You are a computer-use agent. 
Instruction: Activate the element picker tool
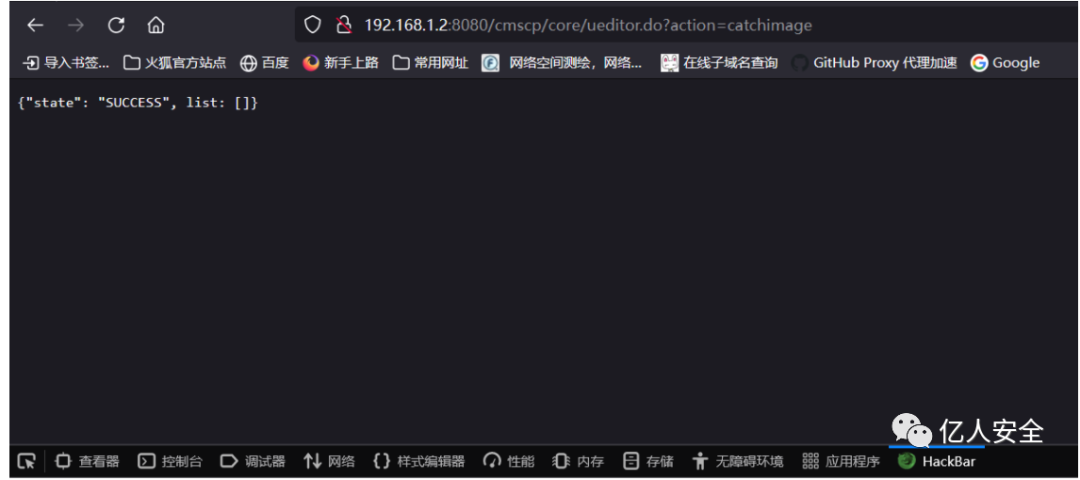click(26, 461)
